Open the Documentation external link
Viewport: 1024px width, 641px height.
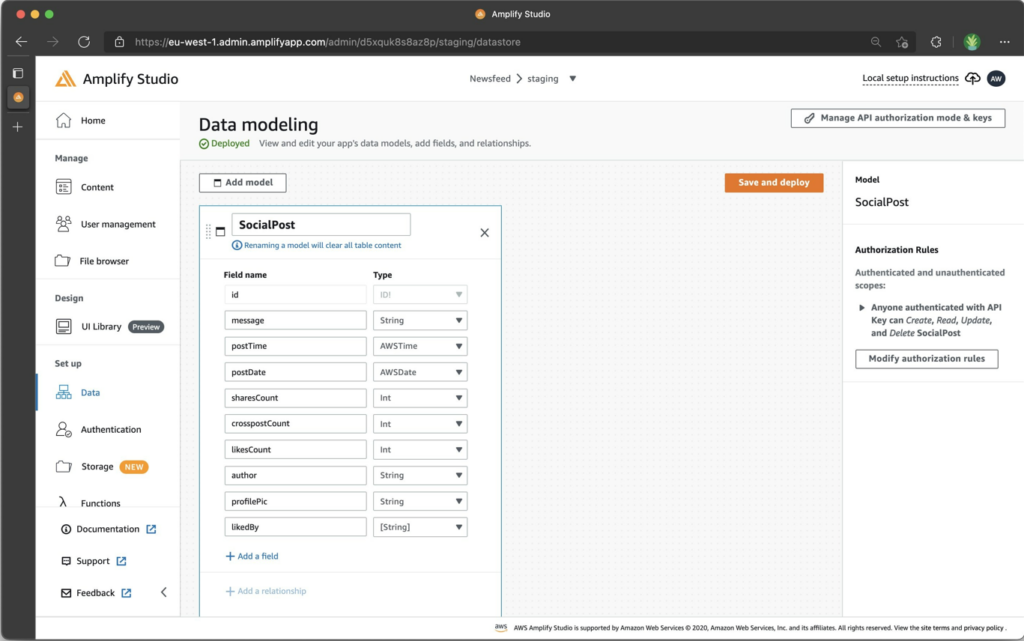(108, 529)
